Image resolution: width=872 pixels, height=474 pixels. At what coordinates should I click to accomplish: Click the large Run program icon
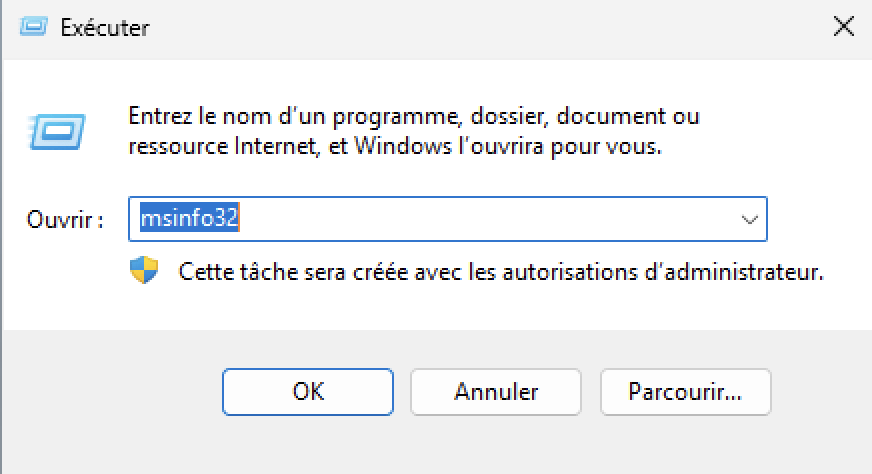(x=56, y=132)
